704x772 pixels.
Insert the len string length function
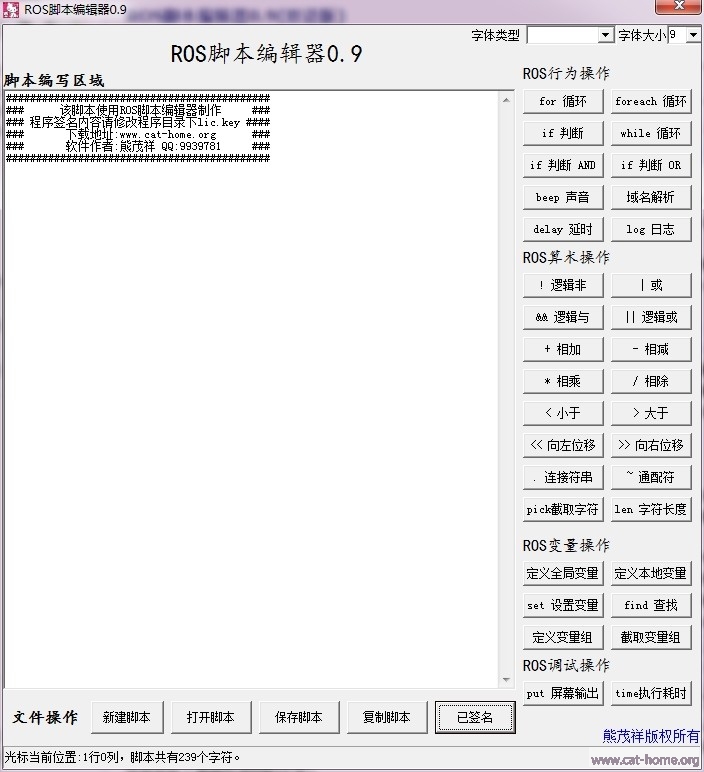[650, 509]
